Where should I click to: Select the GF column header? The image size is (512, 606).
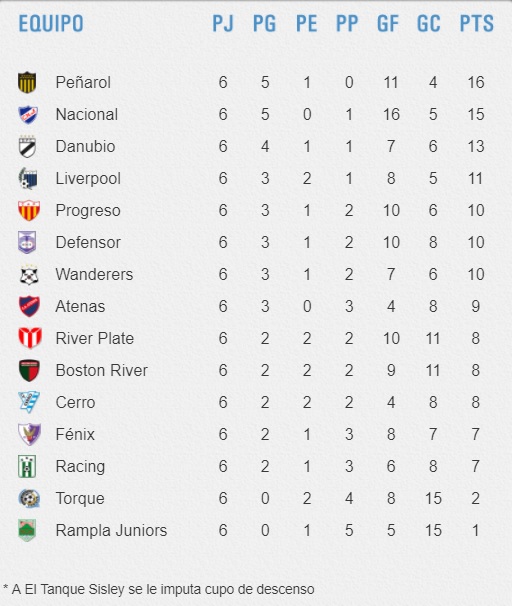[x=388, y=23]
